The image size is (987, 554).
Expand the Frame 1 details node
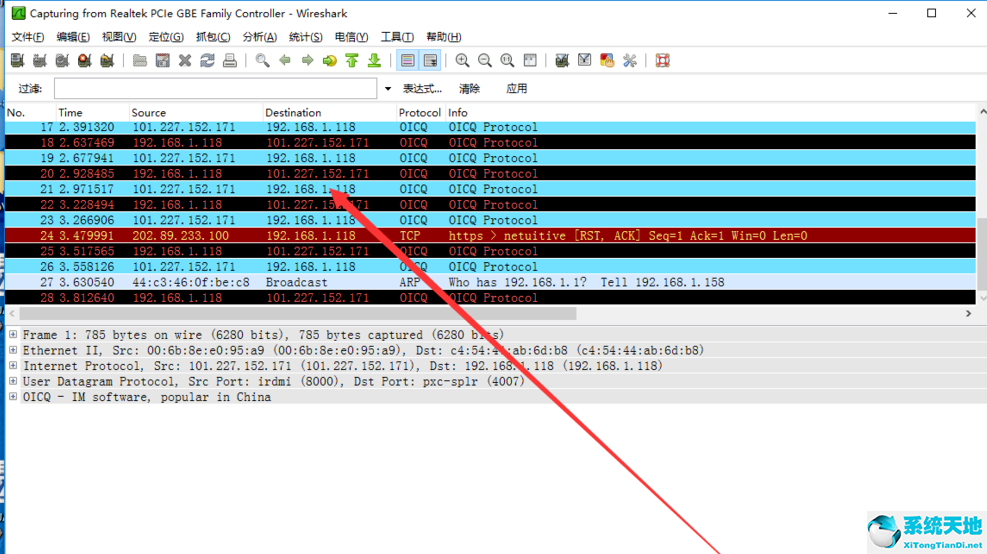(x=13, y=334)
